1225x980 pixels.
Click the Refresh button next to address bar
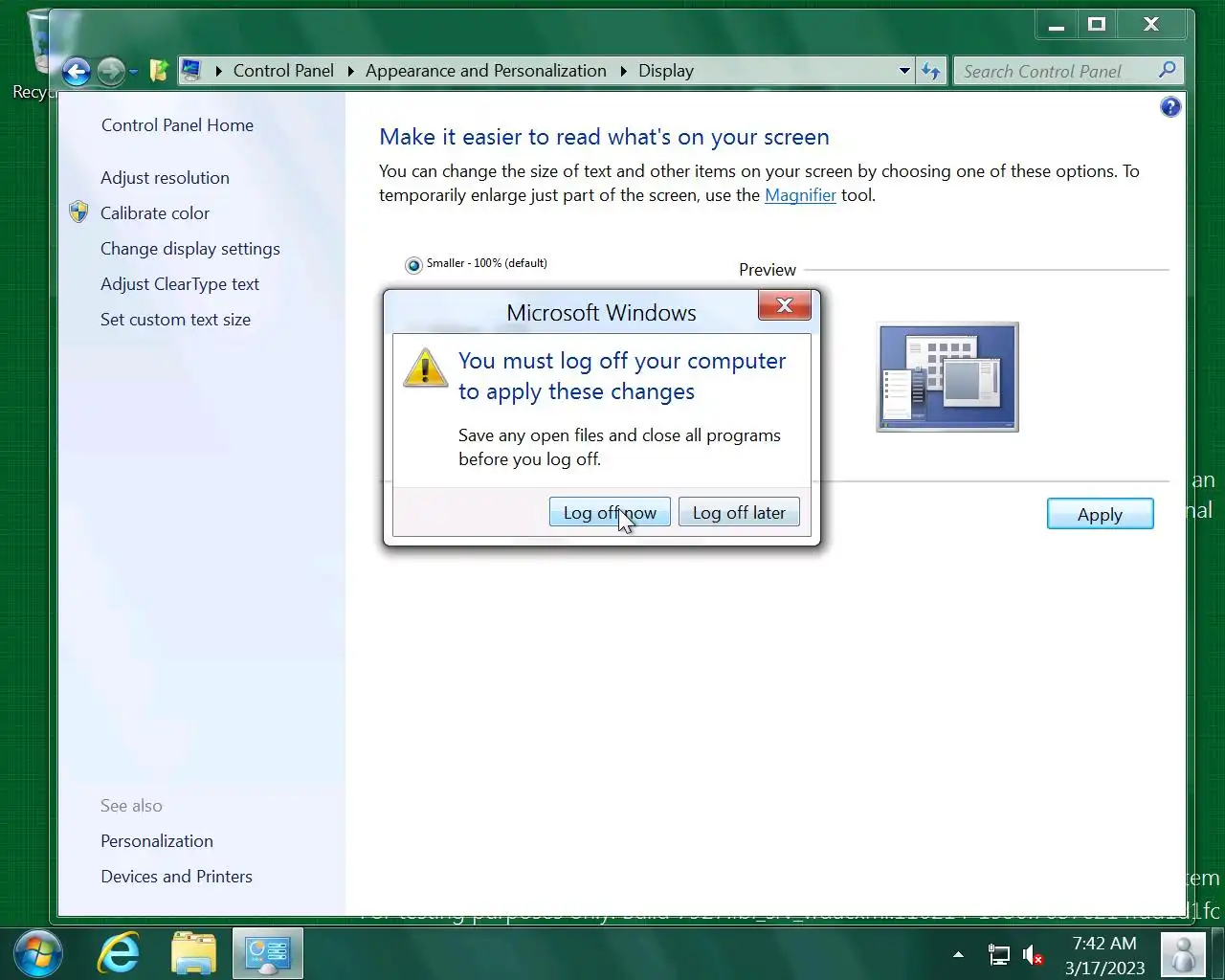931,71
